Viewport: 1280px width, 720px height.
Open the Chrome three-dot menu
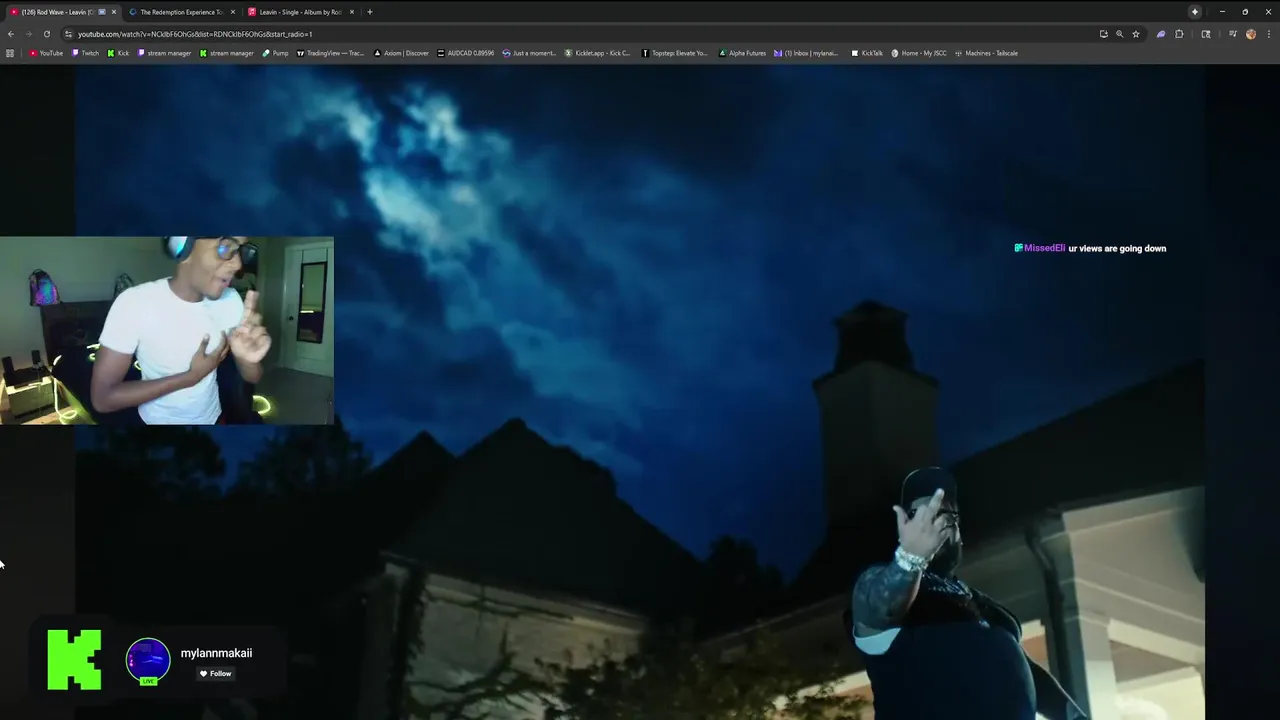(x=1267, y=34)
